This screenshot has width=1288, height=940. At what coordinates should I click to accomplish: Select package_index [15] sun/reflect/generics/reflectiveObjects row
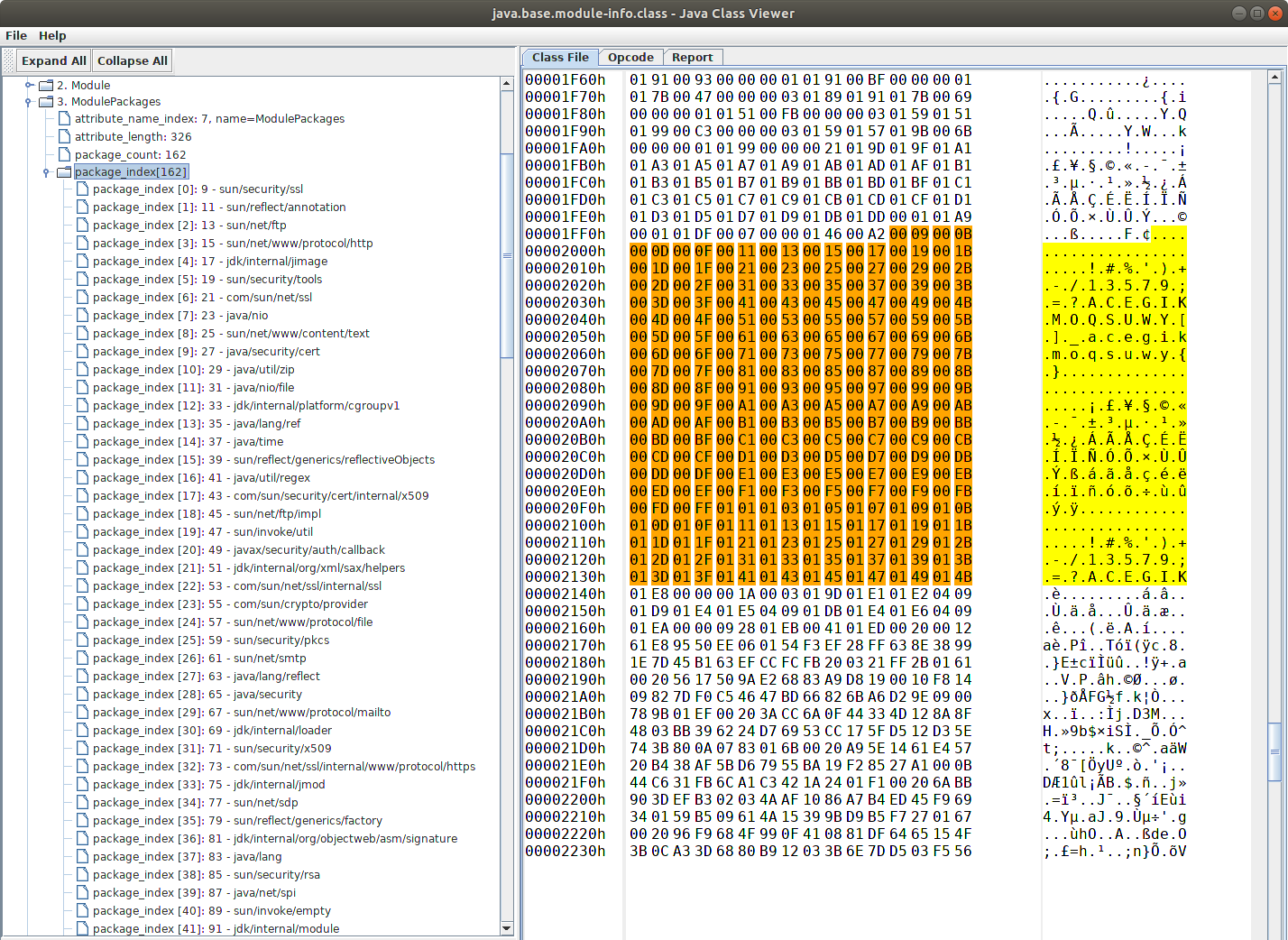point(263,459)
